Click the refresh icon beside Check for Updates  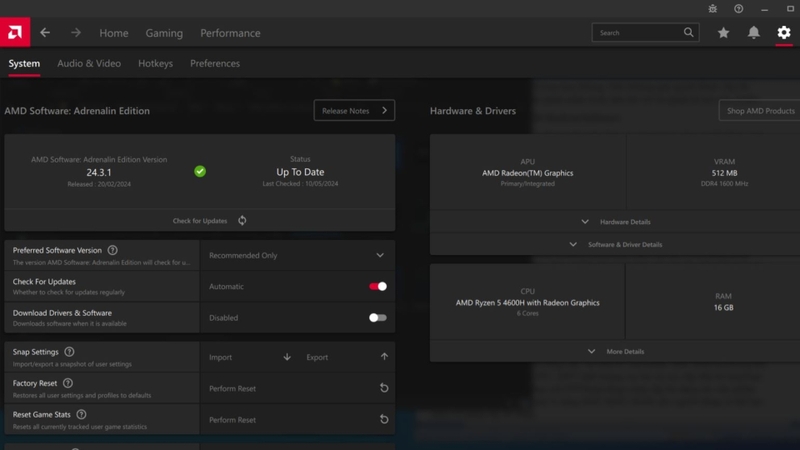[x=242, y=220]
